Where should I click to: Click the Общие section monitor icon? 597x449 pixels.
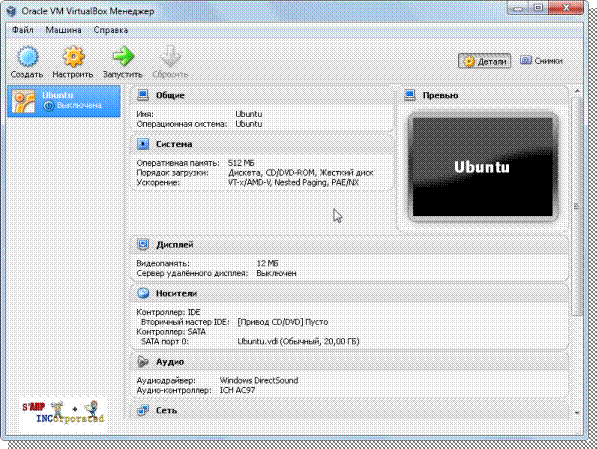[x=143, y=95]
